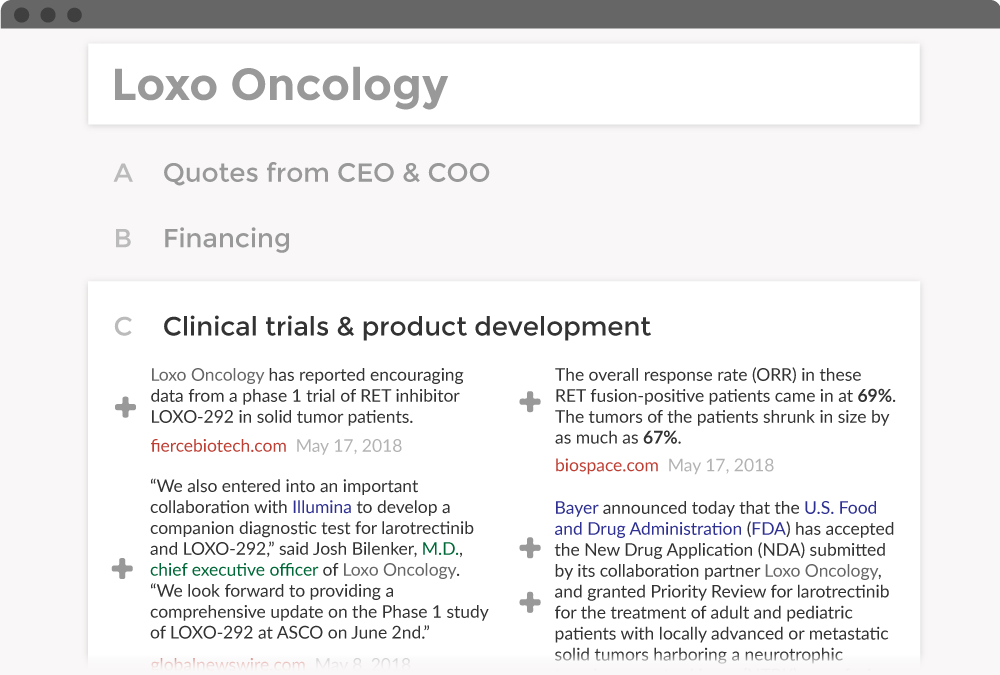Open the globalnewswire.com source link

227,664
